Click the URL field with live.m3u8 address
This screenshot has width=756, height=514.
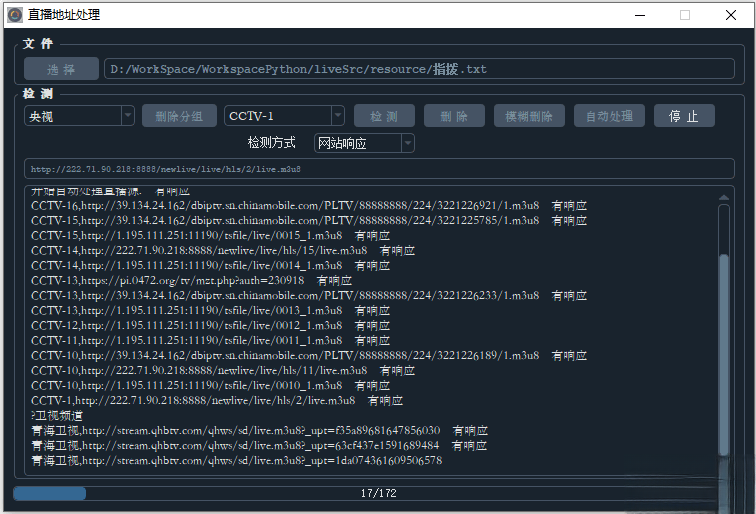click(x=379, y=169)
